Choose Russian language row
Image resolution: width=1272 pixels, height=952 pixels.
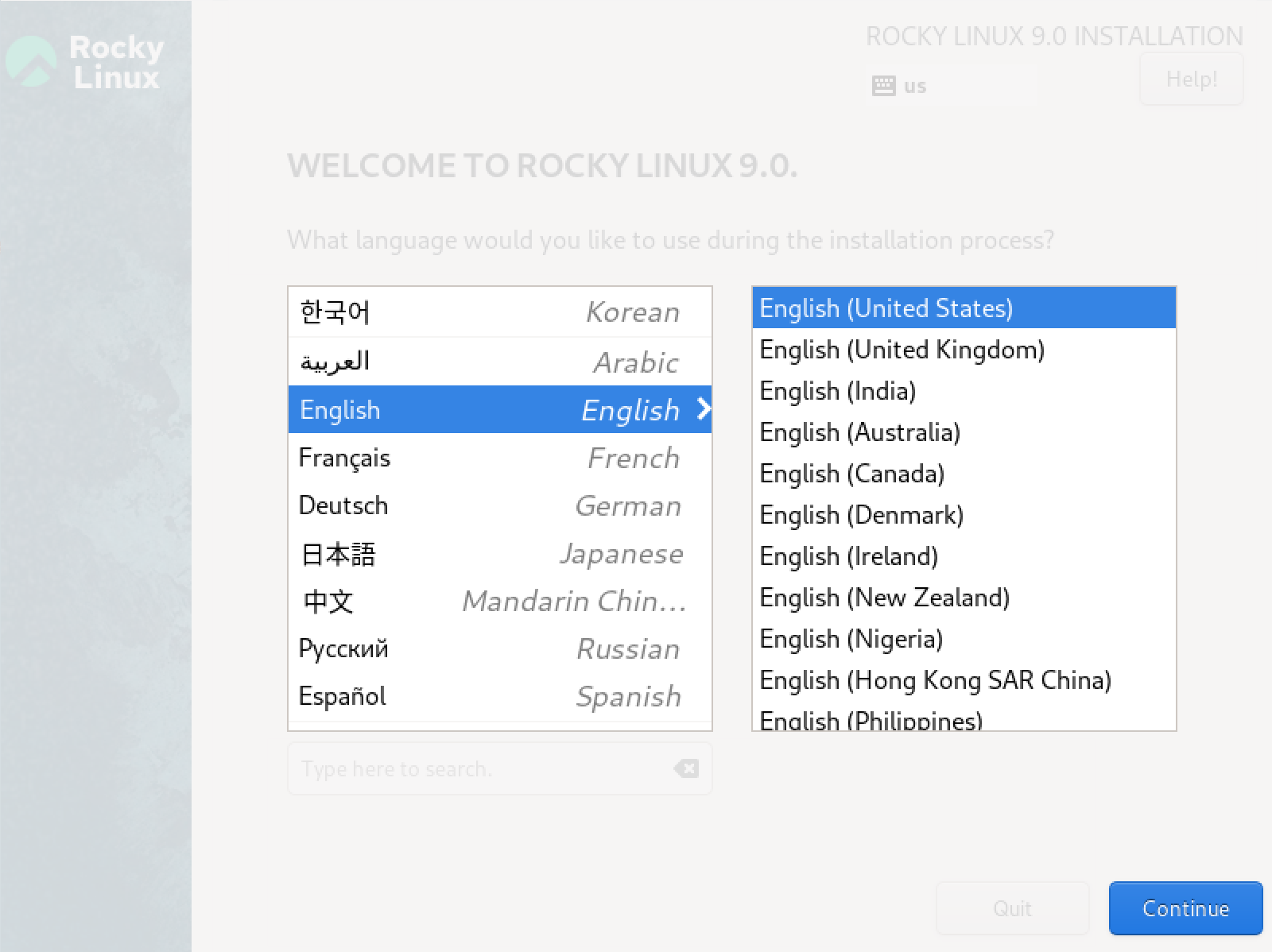[x=499, y=648]
